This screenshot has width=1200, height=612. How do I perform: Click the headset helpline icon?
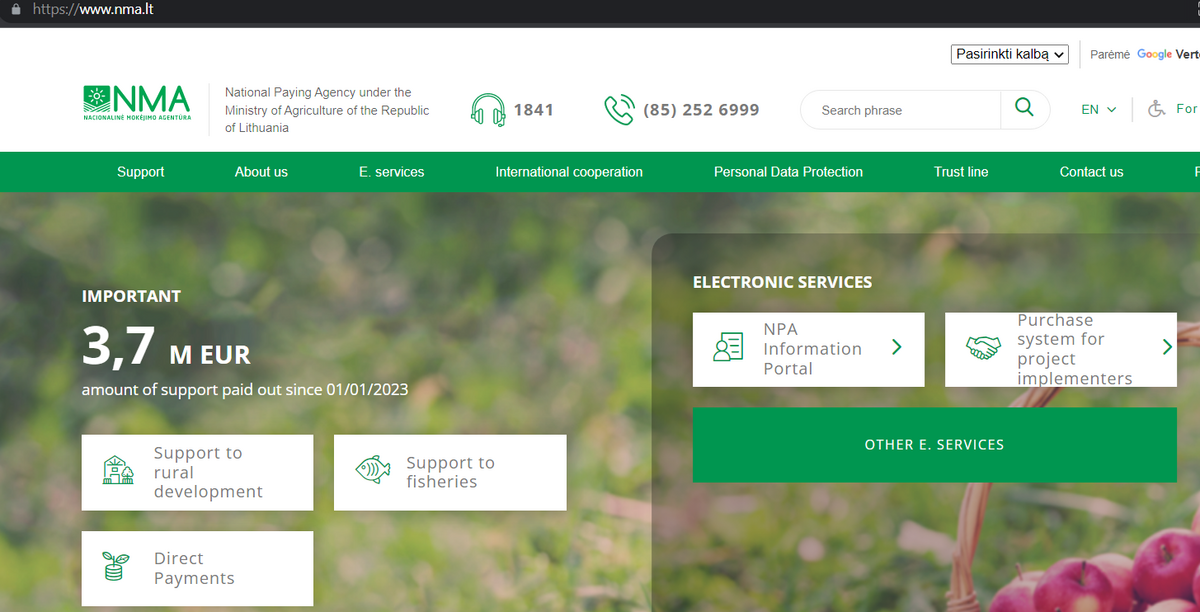[488, 110]
